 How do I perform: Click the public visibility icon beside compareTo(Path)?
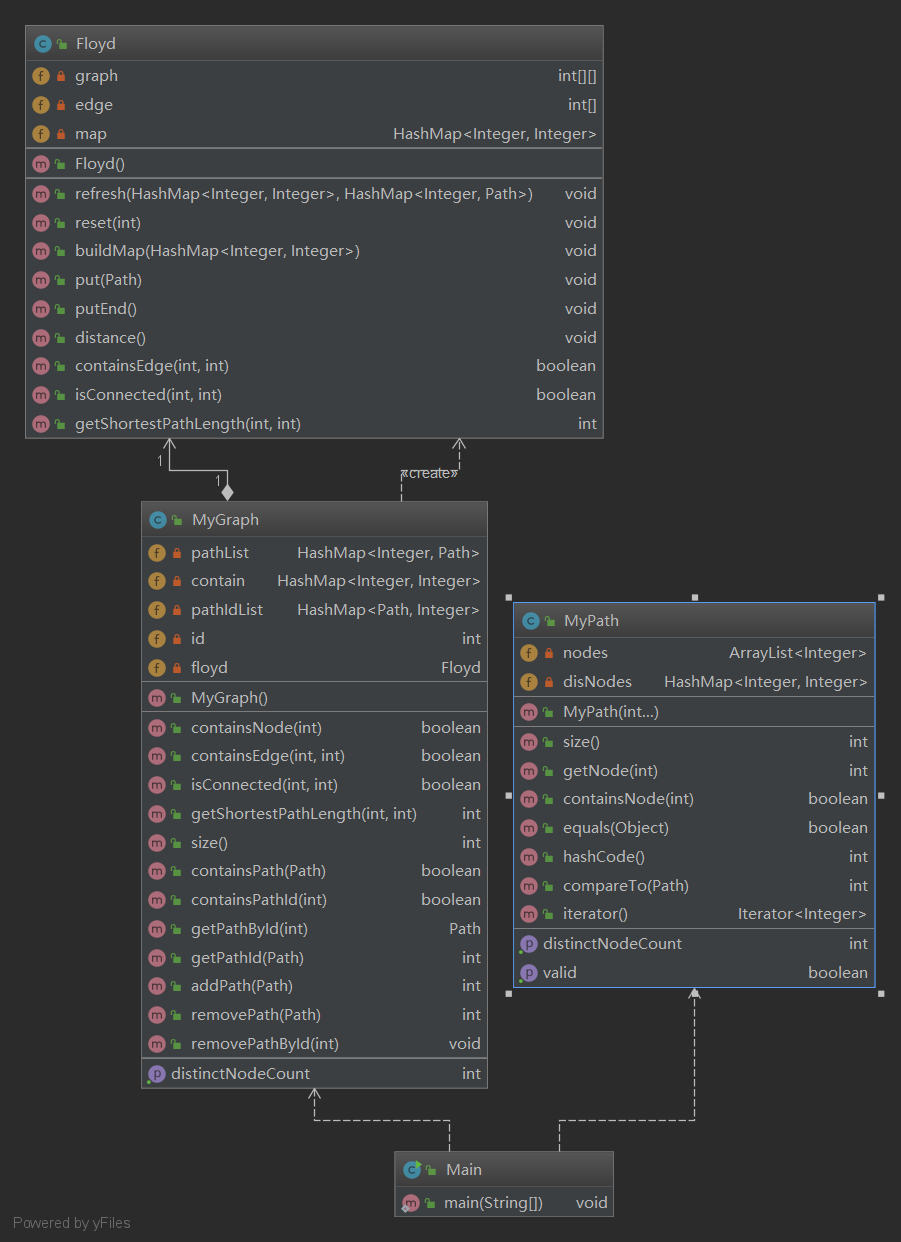pyautogui.click(x=549, y=886)
